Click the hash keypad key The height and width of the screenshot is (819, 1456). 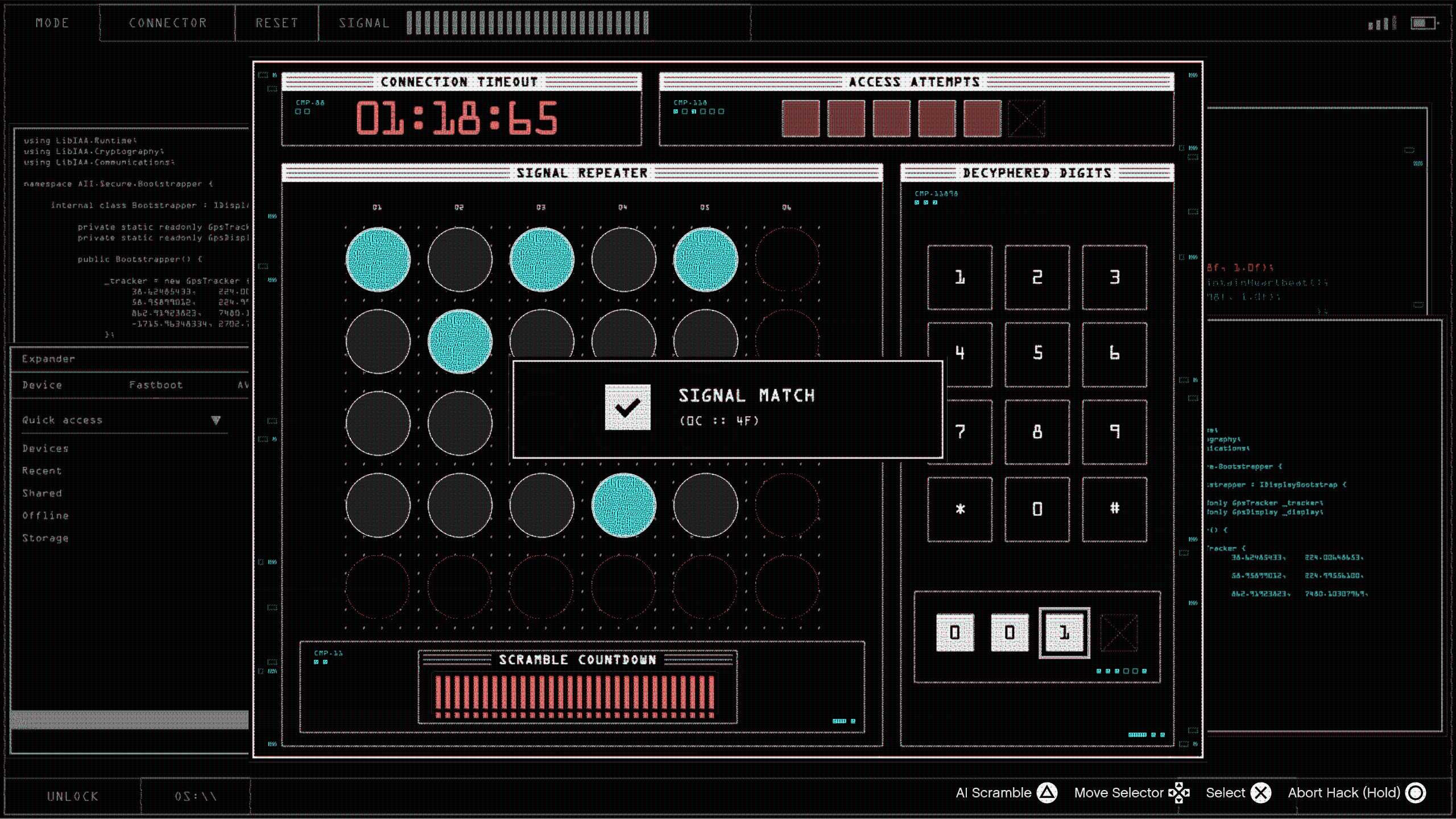point(1114,510)
